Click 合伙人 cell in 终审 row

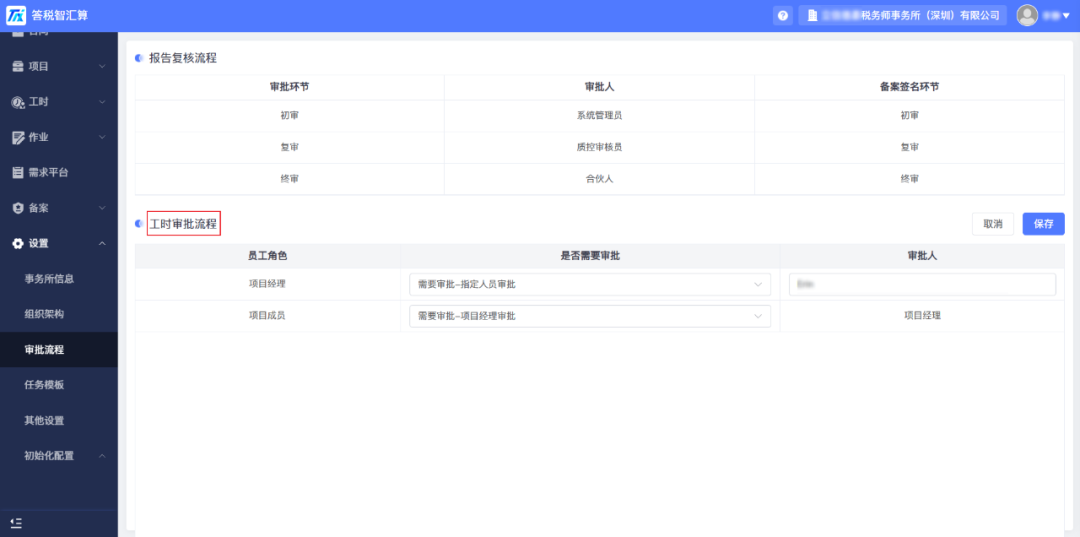coord(599,179)
